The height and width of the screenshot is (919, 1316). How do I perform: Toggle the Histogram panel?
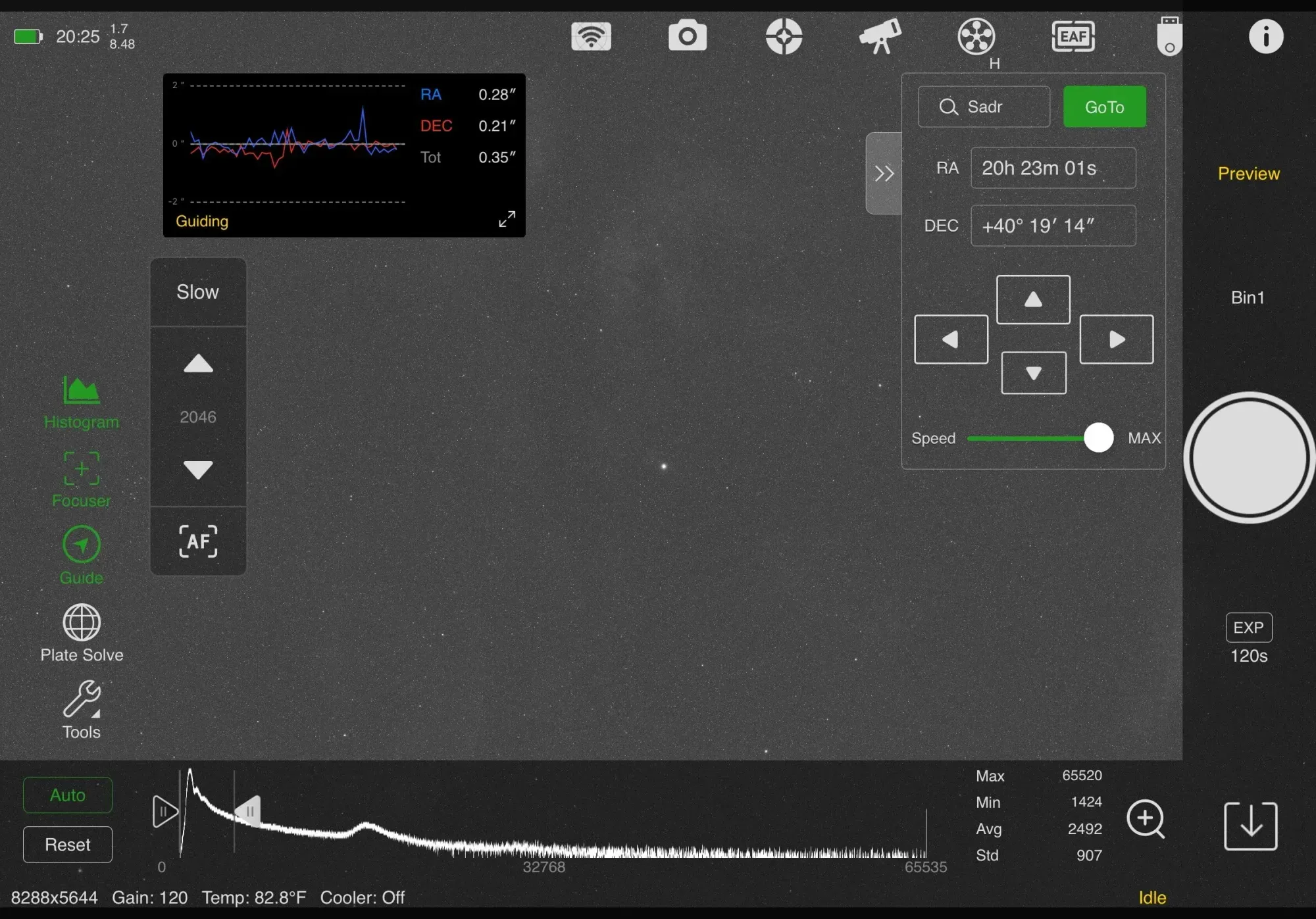click(x=81, y=402)
